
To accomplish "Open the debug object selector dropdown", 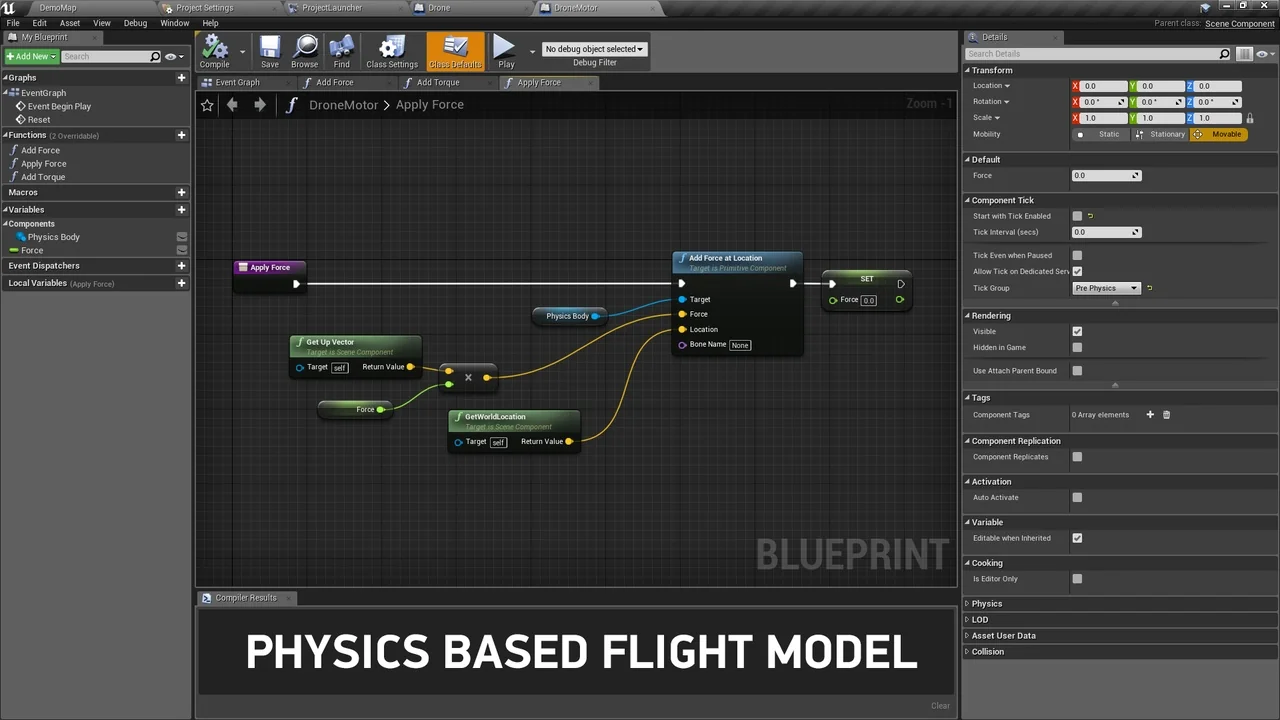I will pos(594,49).
